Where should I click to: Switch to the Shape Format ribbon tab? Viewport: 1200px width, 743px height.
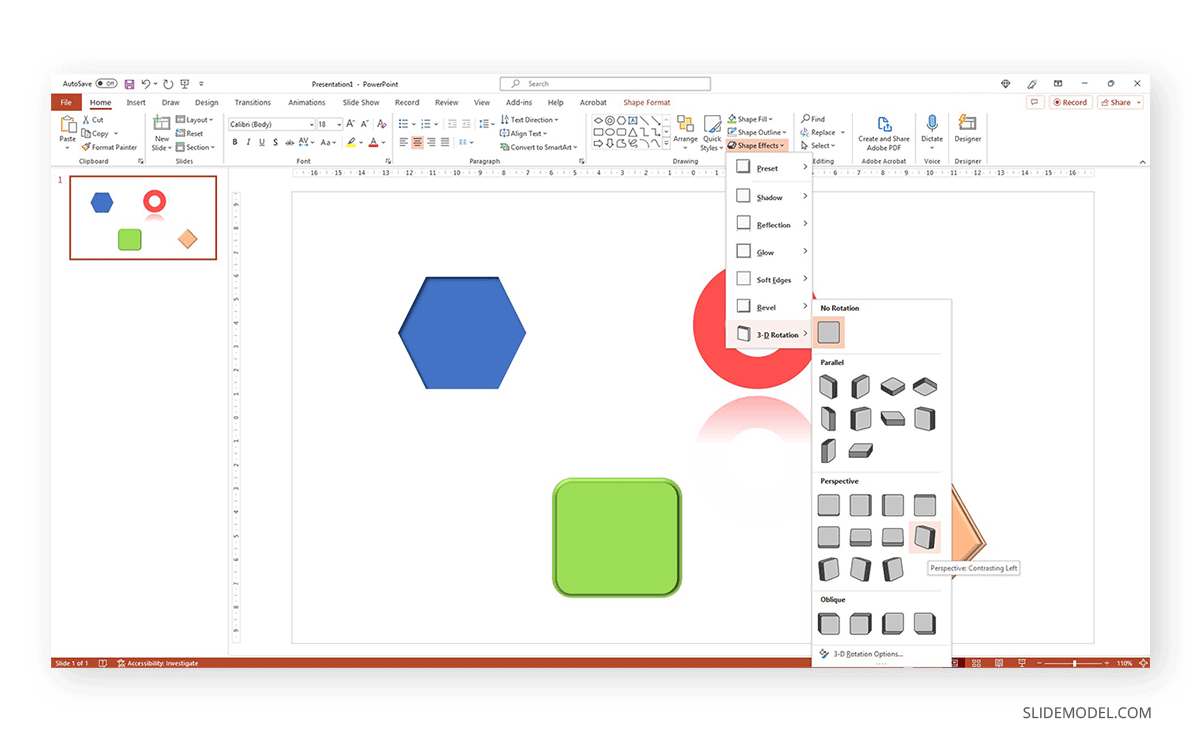pos(646,101)
